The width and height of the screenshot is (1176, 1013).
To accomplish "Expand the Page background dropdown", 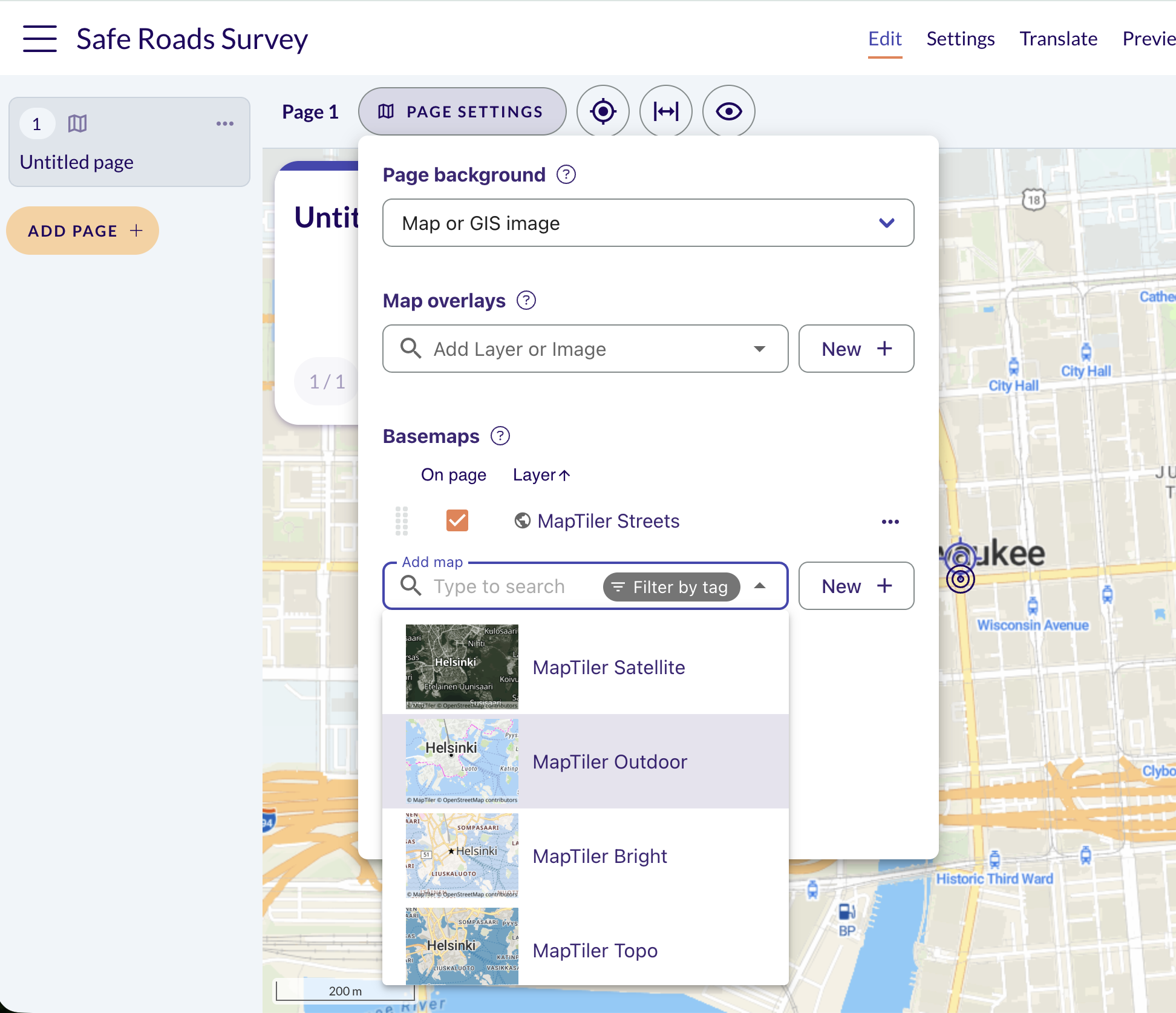I will pyautogui.click(x=648, y=223).
